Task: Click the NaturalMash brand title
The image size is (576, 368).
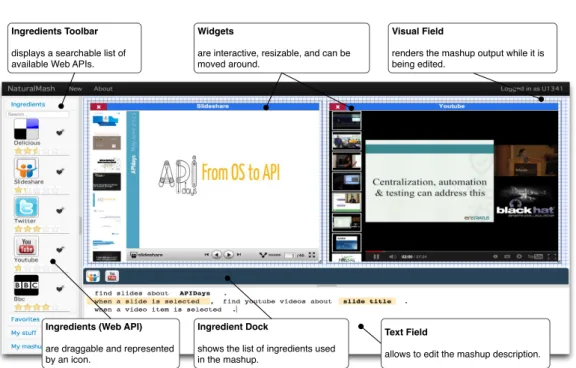Action: coord(31,89)
